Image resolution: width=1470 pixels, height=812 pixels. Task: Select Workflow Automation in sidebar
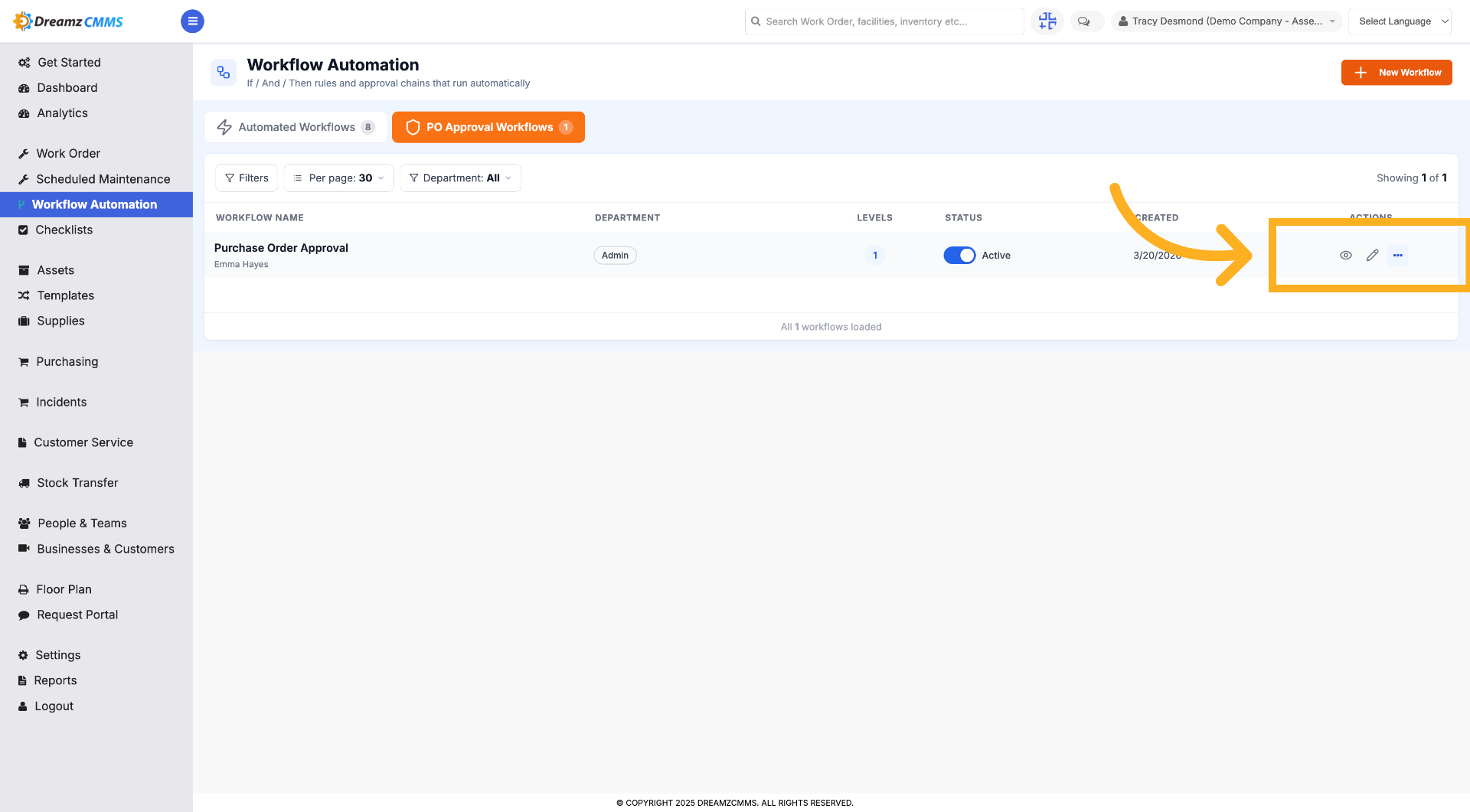tap(96, 204)
